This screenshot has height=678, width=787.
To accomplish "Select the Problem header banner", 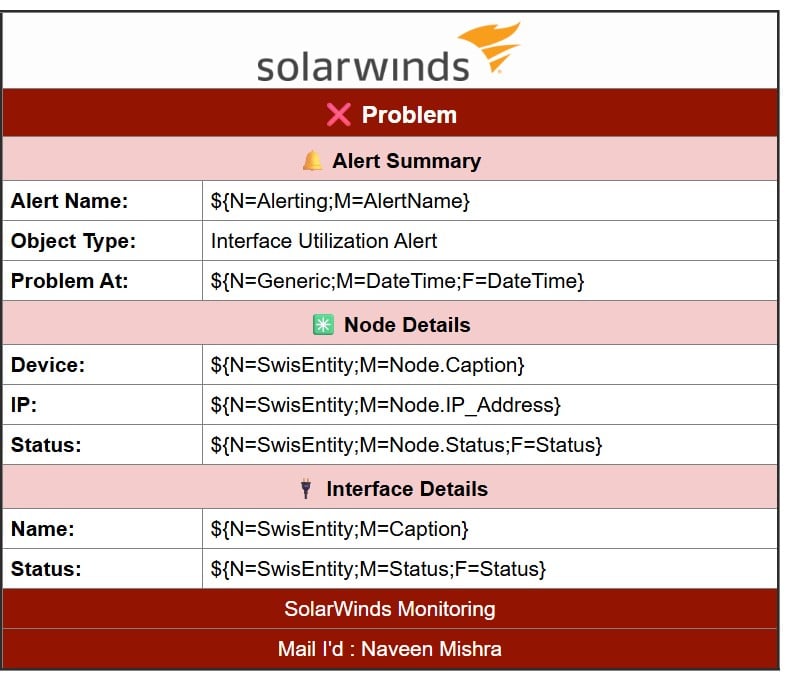I will tap(390, 113).
